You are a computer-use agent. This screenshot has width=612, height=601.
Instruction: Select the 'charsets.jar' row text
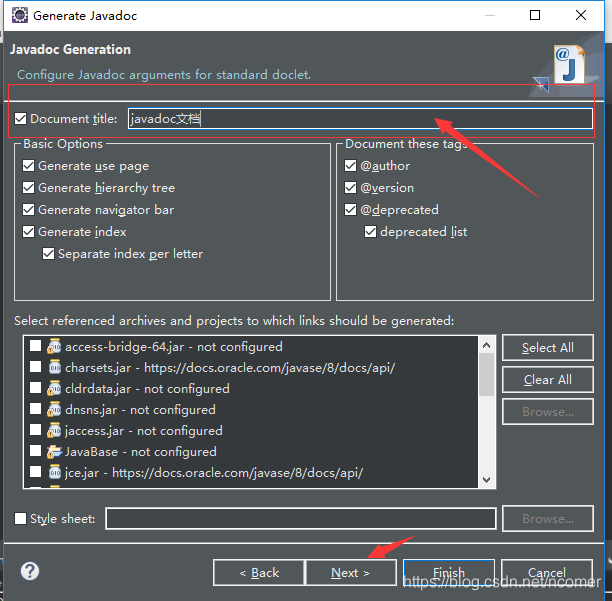click(x=230, y=368)
